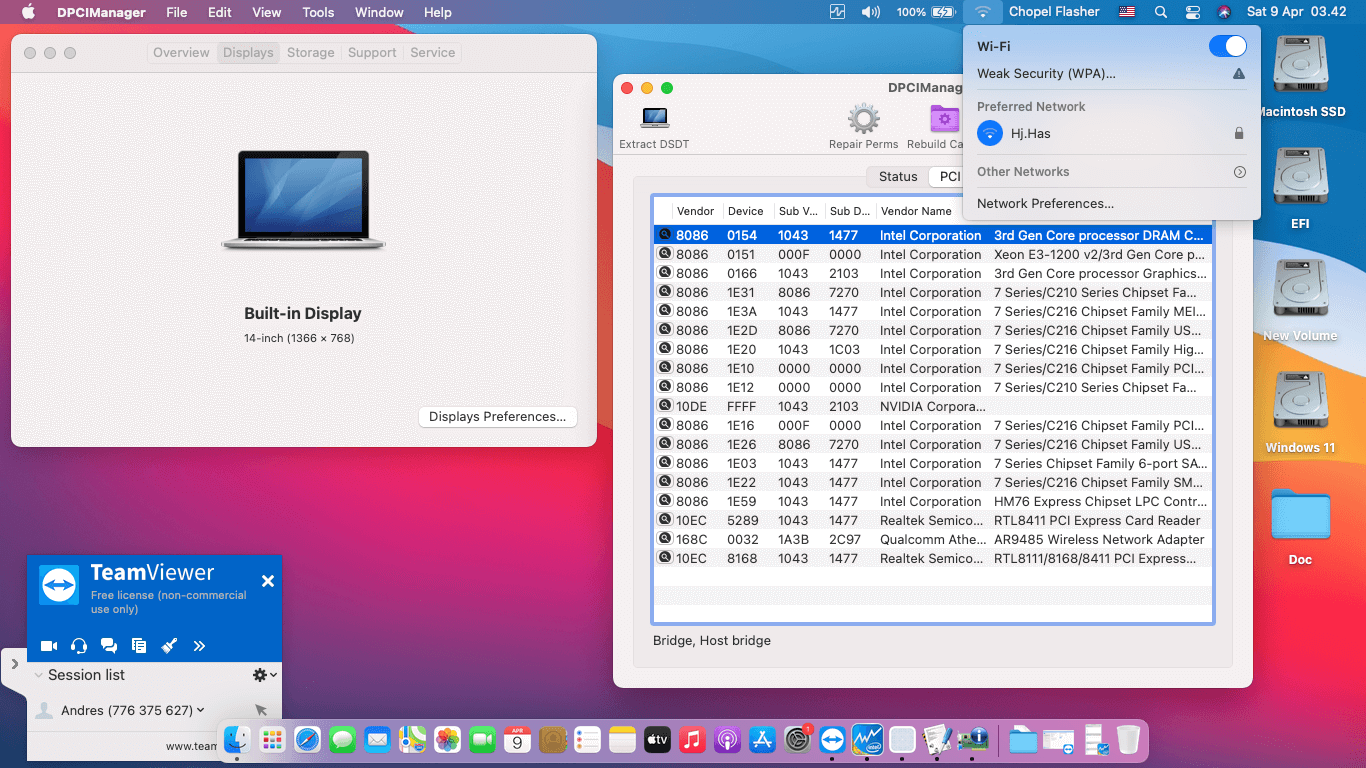The width and height of the screenshot is (1366, 768).
Task: Toggle Wi-Fi off in the network popover
Action: pyautogui.click(x=1227, y=46)
